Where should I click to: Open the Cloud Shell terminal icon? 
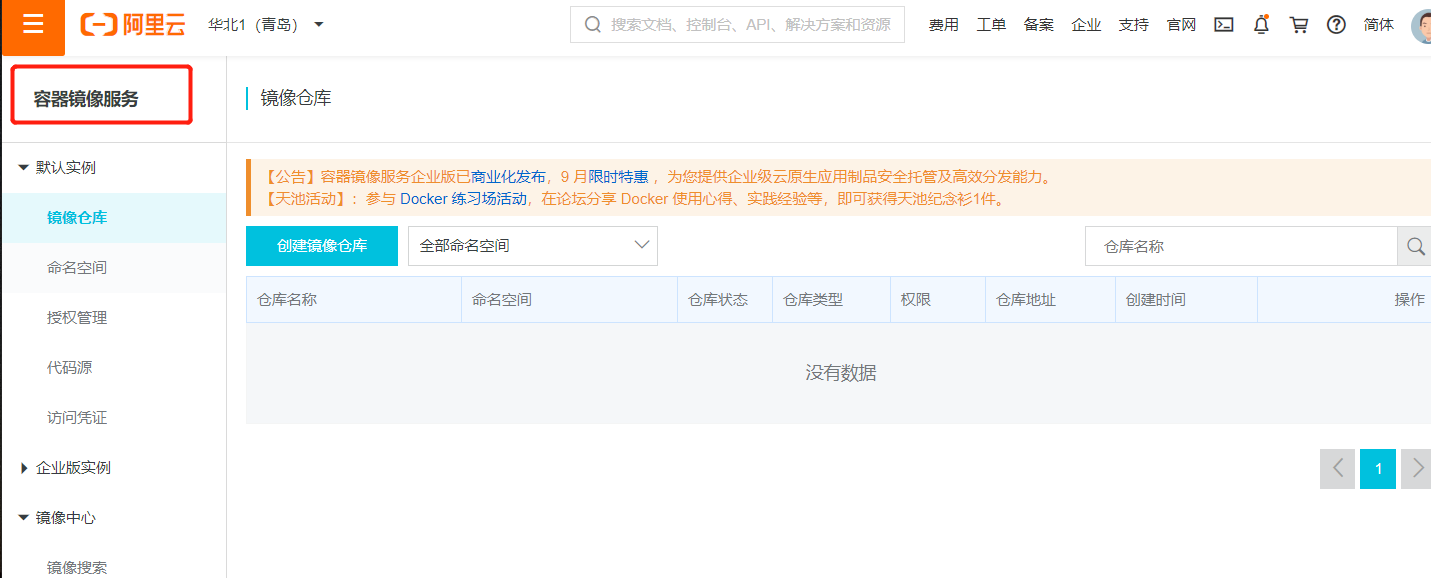pos(1224,25)
